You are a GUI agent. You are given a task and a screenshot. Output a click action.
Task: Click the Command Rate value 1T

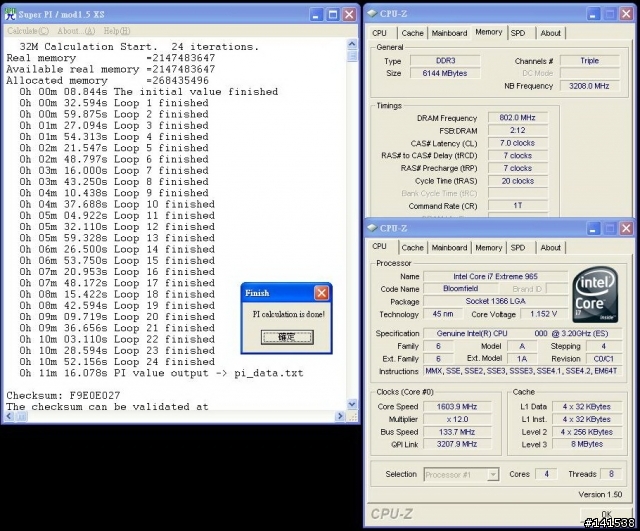[518, 206]
